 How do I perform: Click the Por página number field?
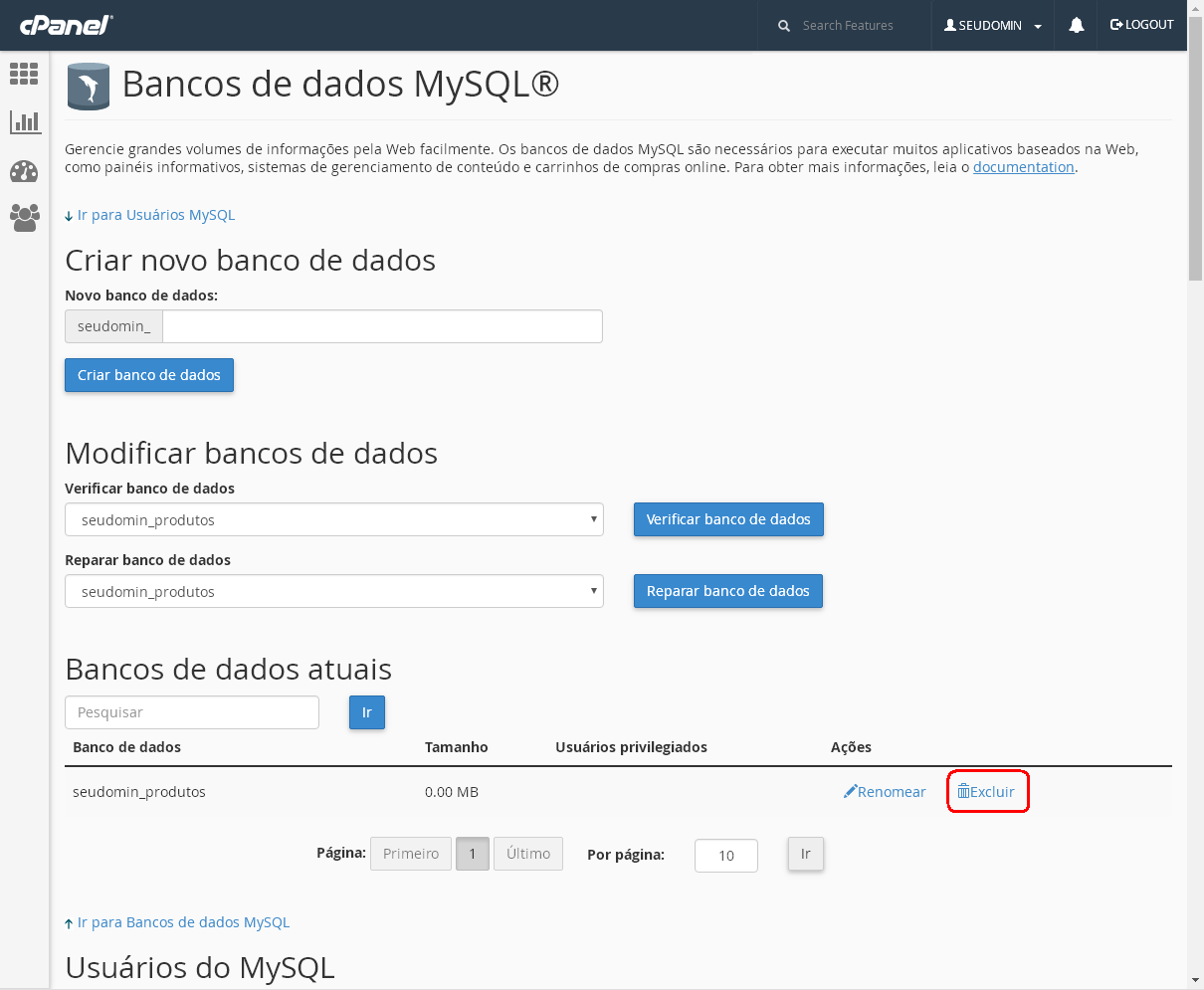point(726,856)
